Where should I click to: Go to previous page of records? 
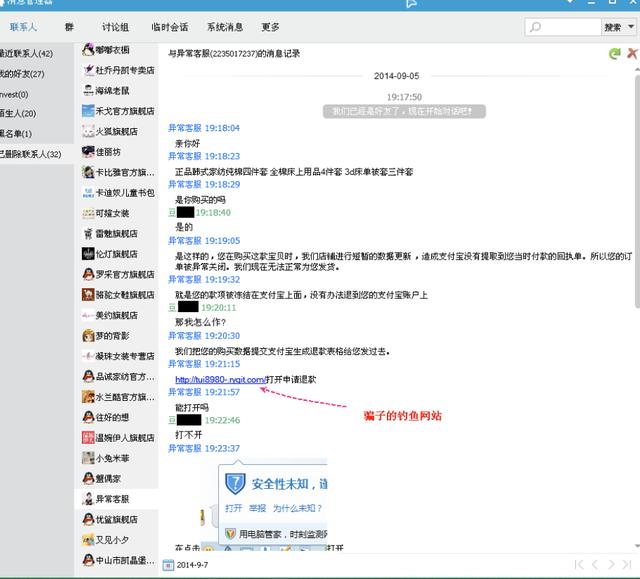(595, 564)
